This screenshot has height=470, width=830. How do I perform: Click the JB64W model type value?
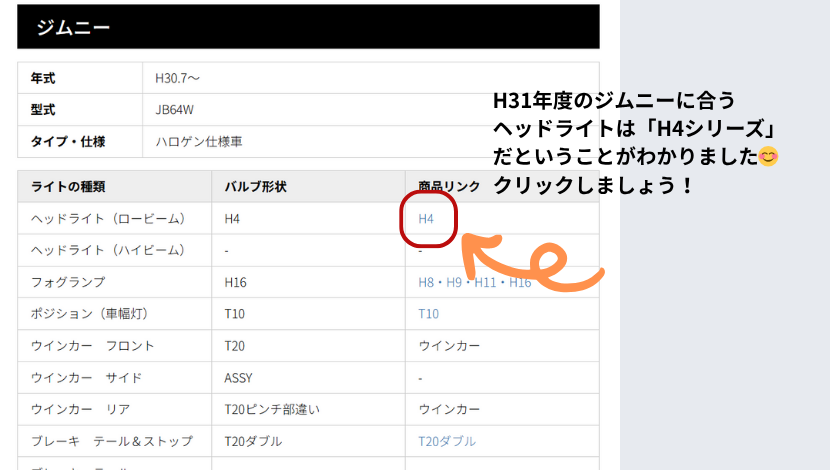point(175,110)
